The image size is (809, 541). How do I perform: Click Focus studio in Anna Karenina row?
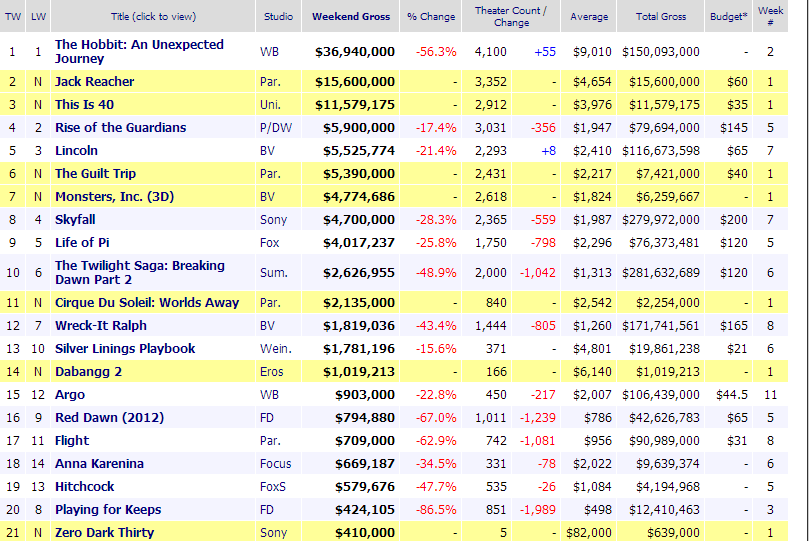(x=276, y=464)
